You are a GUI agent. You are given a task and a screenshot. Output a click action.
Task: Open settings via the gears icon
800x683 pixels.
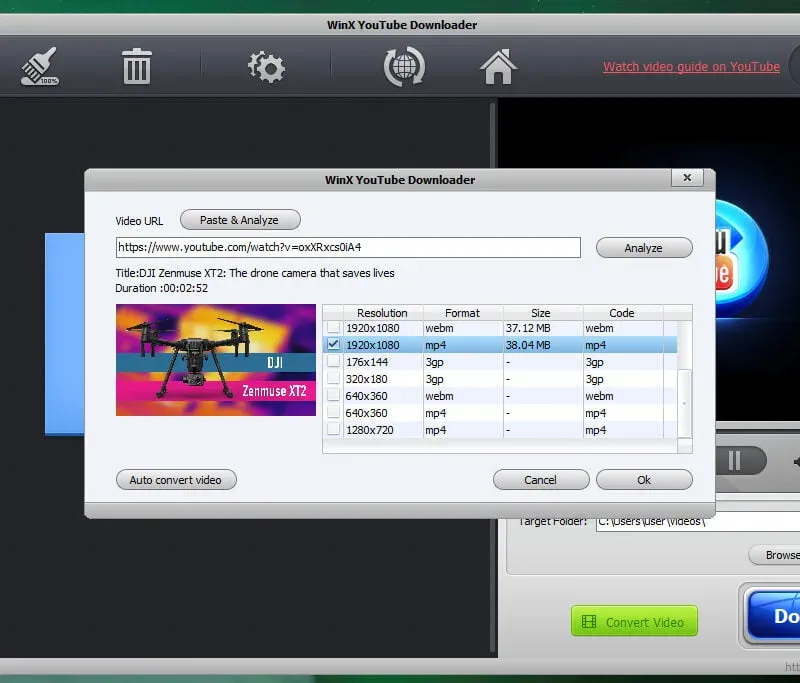[x=266, y=67]
